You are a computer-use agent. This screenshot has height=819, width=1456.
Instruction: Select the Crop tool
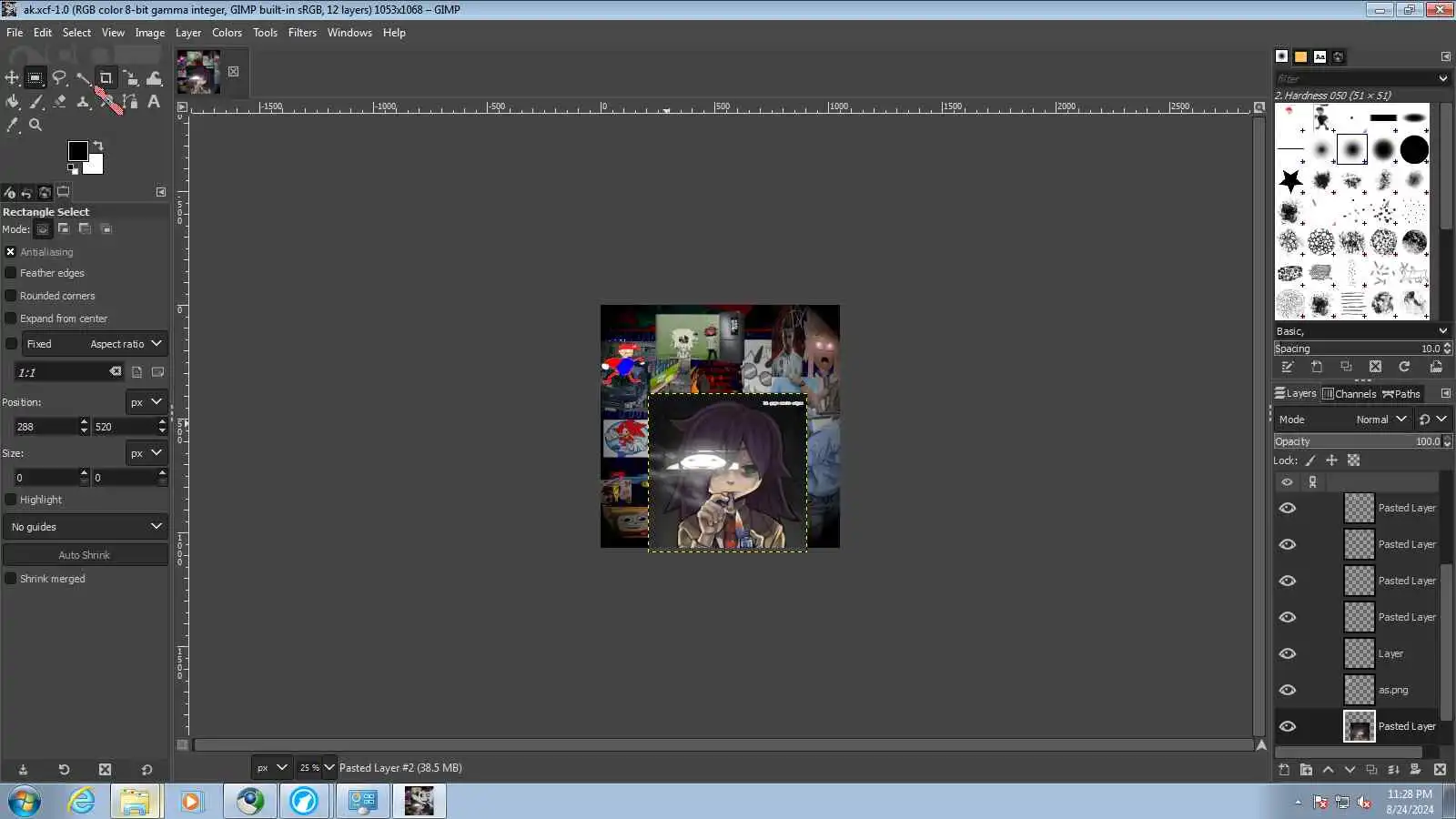tap(106, 78)
